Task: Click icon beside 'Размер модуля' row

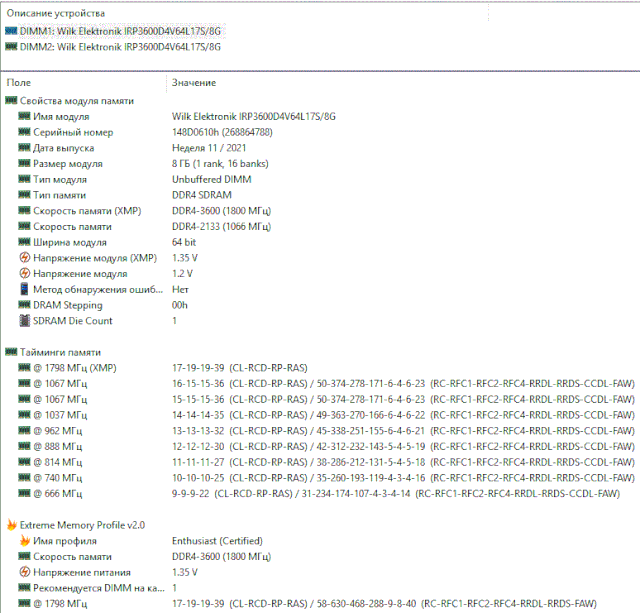Action: (24, 163)
